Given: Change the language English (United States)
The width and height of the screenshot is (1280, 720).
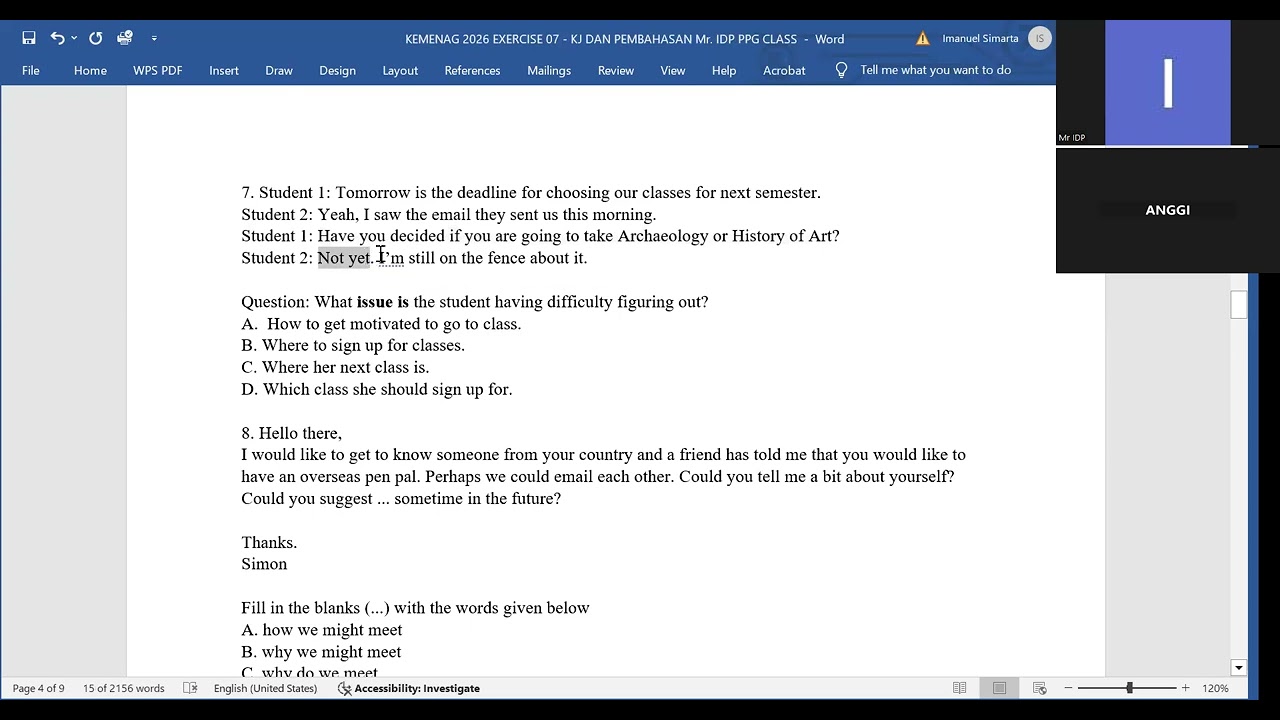Looking at the screenshot, I should pyautogui.click(x=265, y=688).
